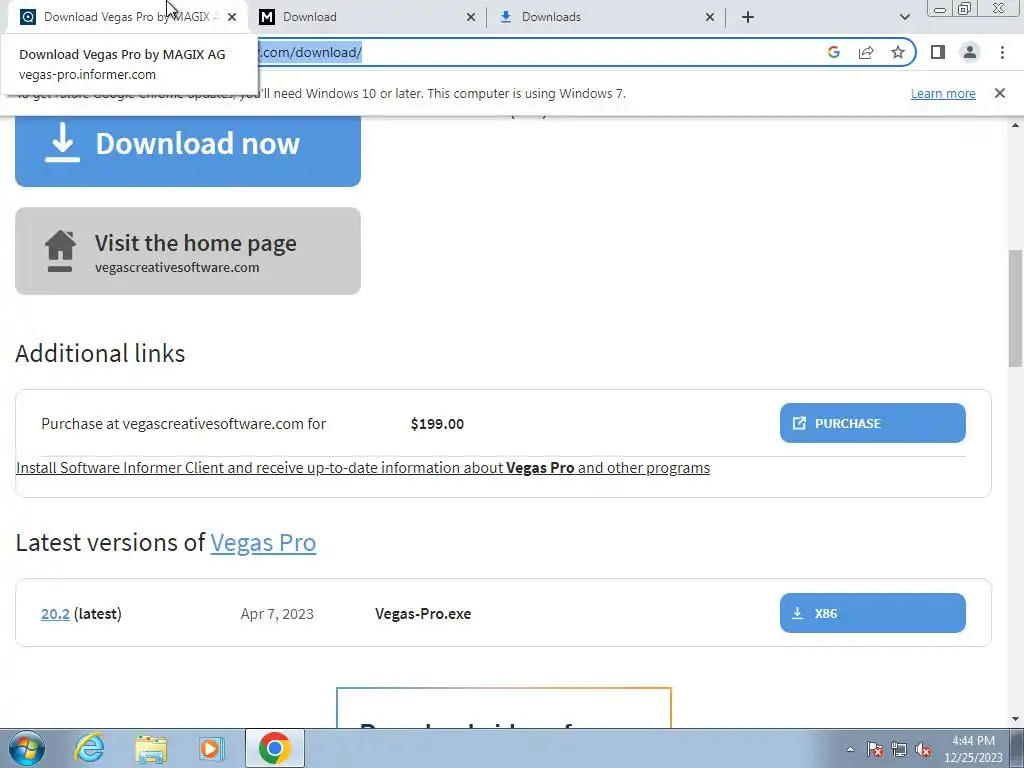This screenshot has height=768, width=1024.
Task: Click the Apr 7, 2023 date
Action: [x=277, y=614]
